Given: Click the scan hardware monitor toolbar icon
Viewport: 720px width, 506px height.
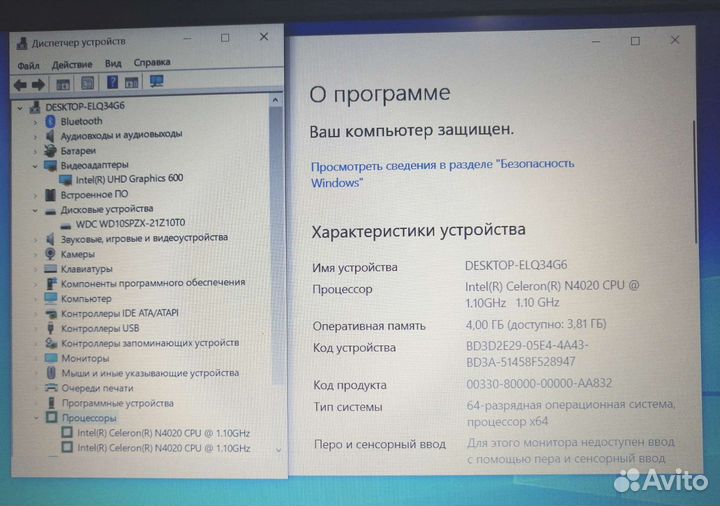Looking at the screenshot, I should [x=157, y=82].
